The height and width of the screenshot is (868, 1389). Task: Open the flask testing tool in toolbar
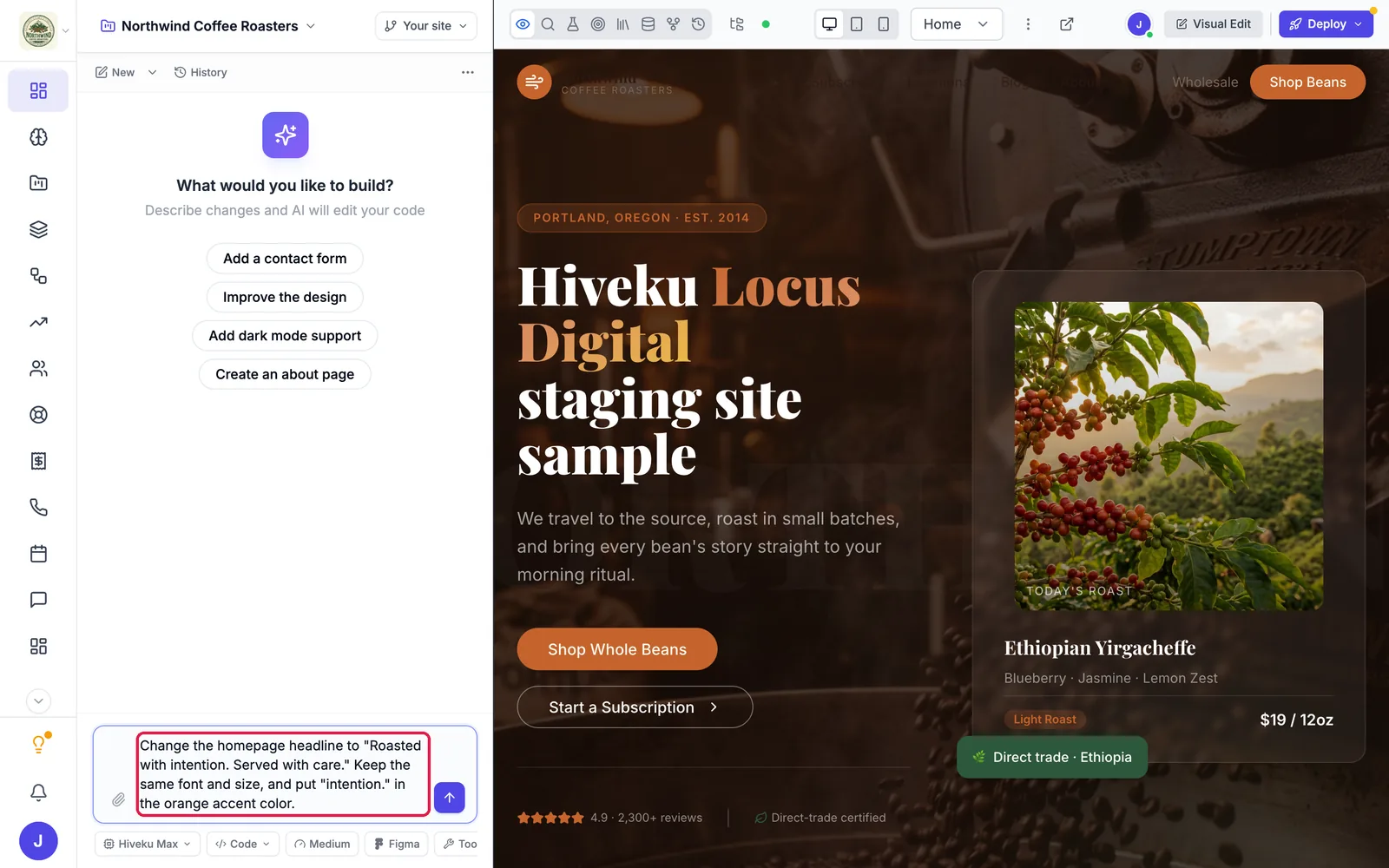coord(573,24)
